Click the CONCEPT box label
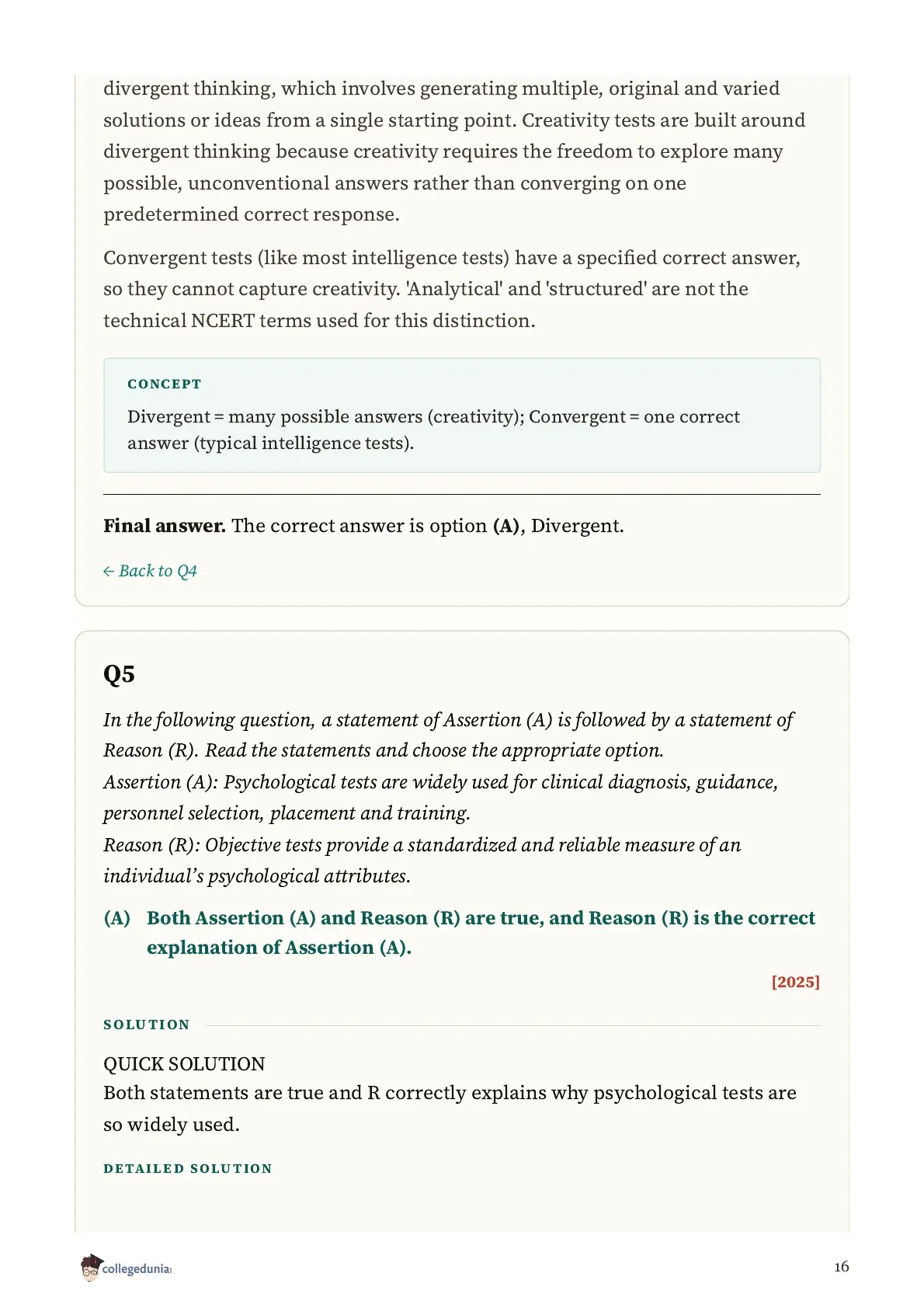Viewport: 924px width, 1308px height. tap(165, 384)
